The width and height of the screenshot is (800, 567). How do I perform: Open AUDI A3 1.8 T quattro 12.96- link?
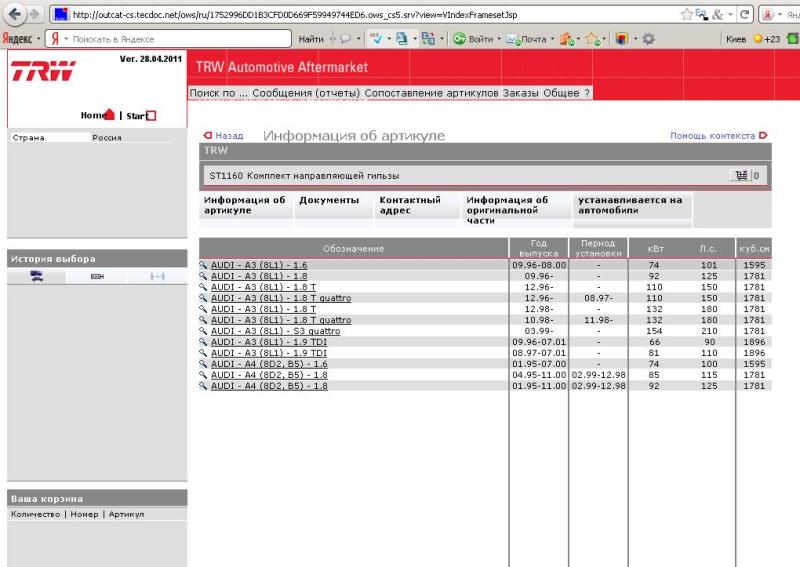pyautogui.click(x=281, y=298)
